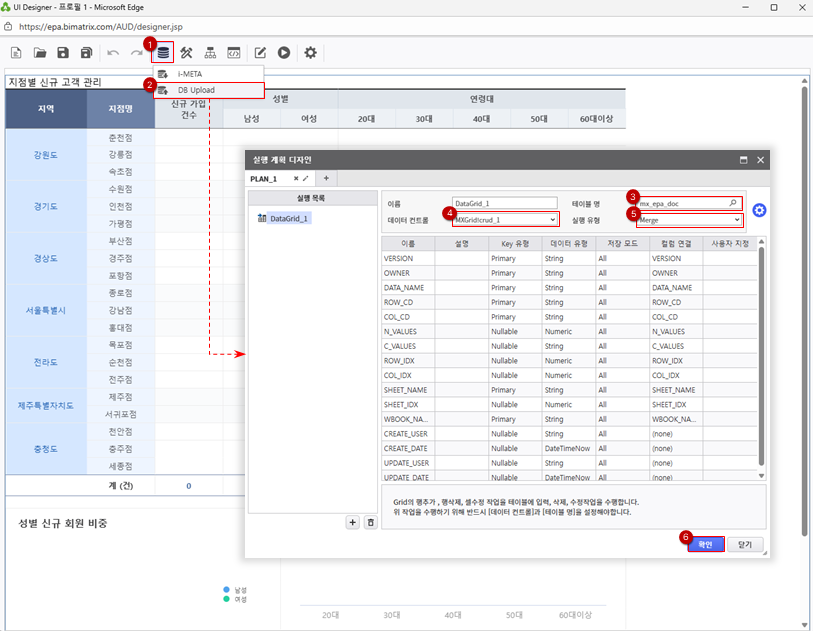Open the database stack toolbar icon
813x631 pixels.
coord(163,52)
